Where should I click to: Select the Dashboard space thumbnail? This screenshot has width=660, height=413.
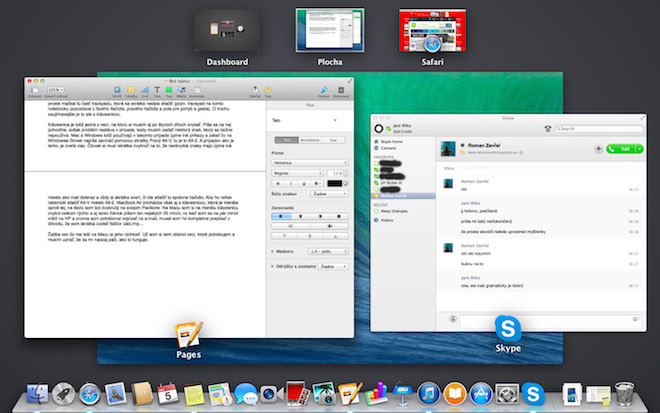coord(227,31)
